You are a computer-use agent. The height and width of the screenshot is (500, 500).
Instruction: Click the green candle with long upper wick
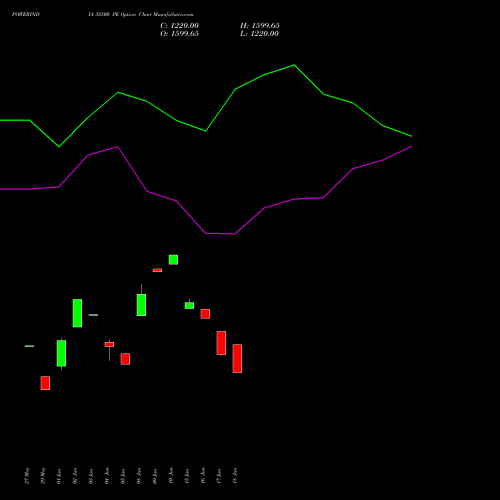pos(141,305)
